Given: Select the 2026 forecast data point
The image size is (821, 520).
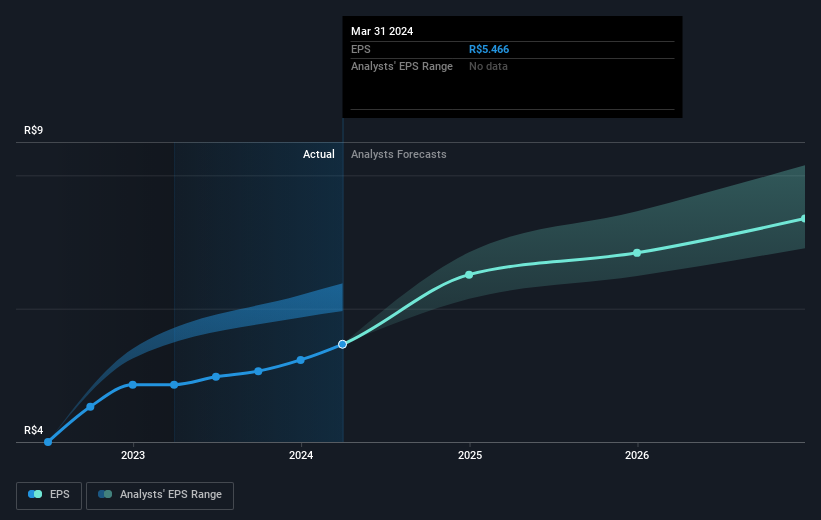Looking at the screenshot, I should click(637, 253).
